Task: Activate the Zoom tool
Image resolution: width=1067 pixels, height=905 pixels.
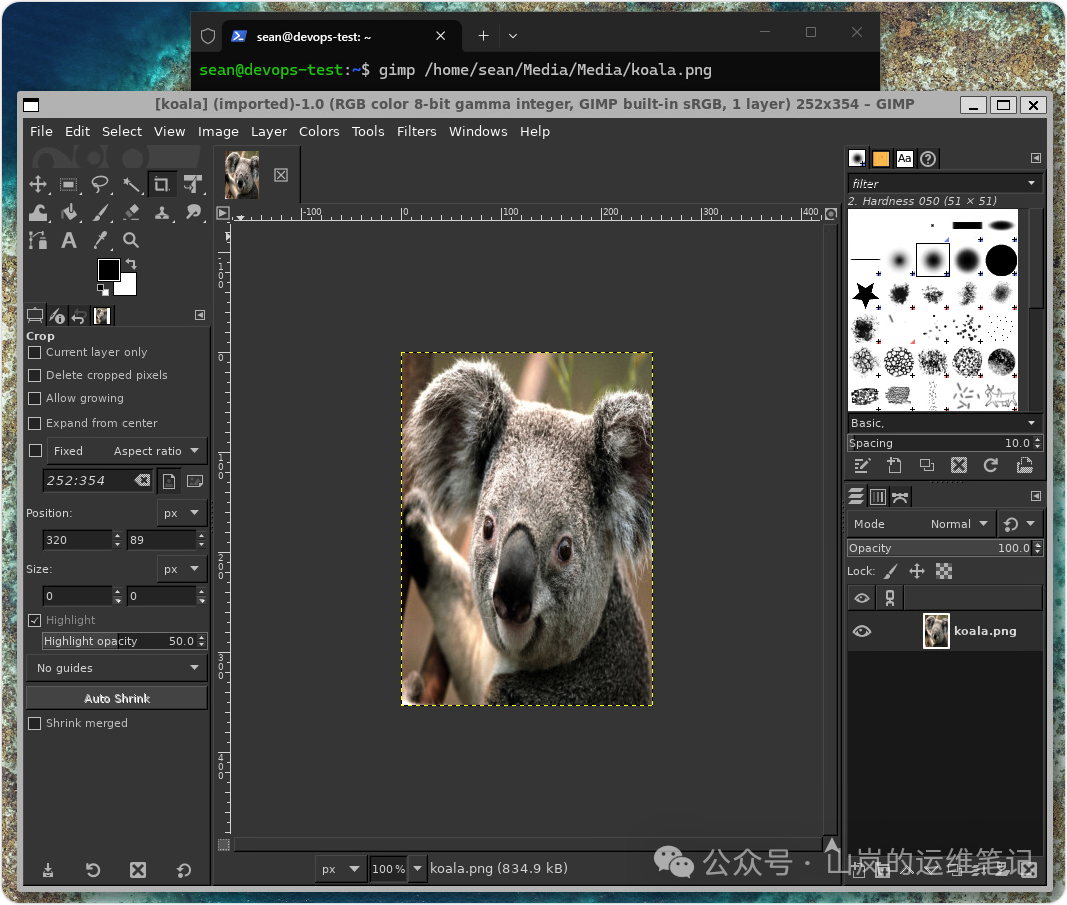Action: point(131,240)
